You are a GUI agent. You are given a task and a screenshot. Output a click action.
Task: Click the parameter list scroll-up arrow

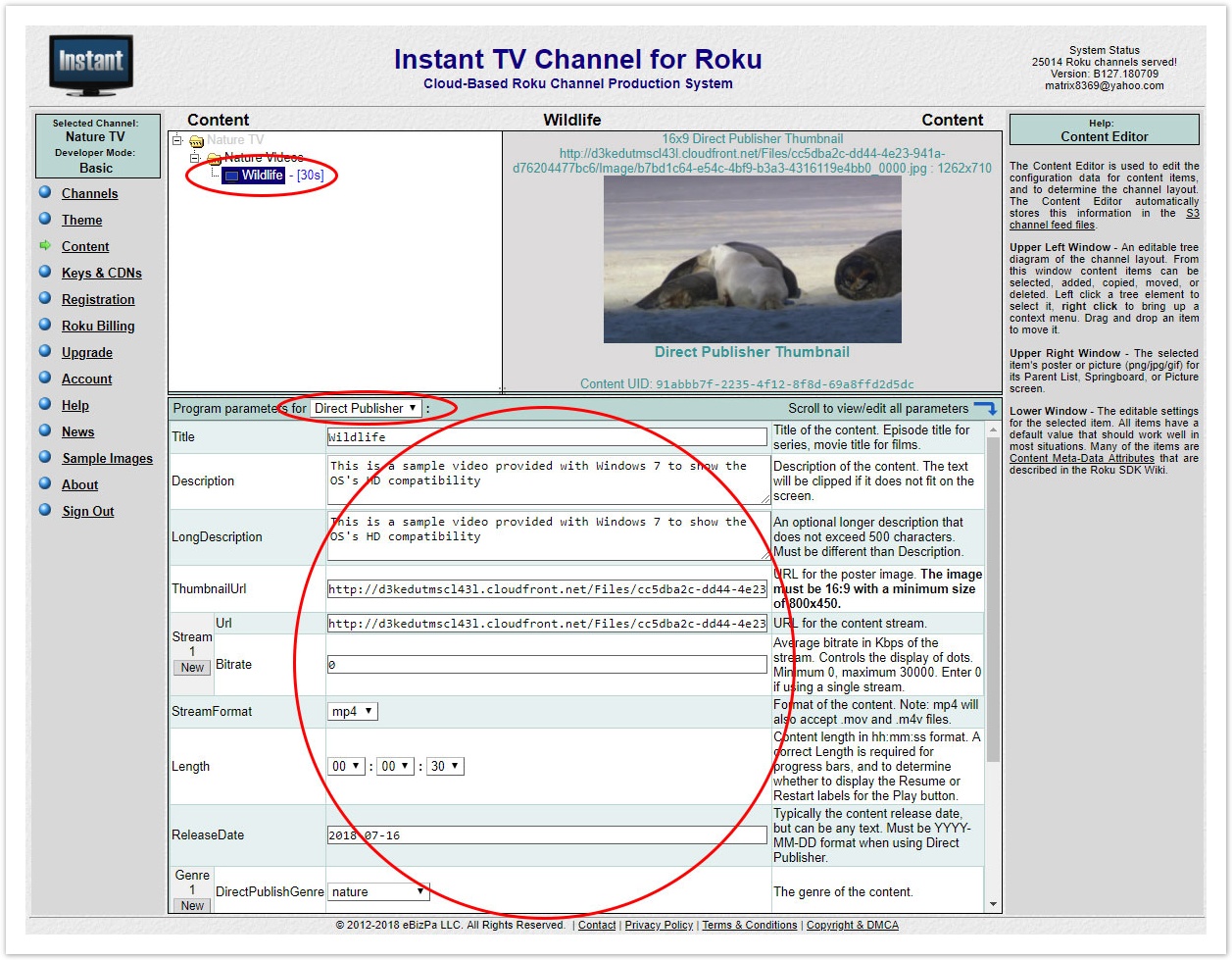[993, 429]
